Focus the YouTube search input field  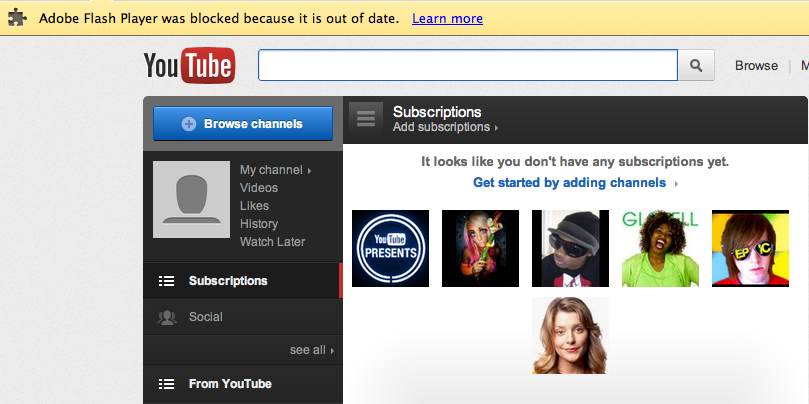(x=468, y=66)
